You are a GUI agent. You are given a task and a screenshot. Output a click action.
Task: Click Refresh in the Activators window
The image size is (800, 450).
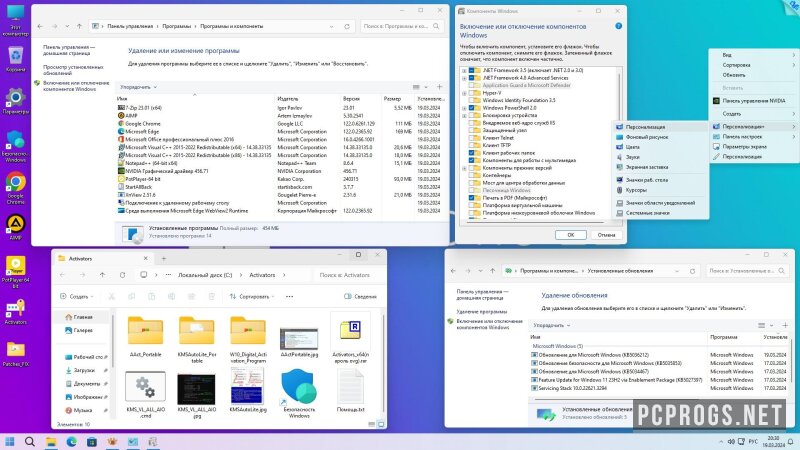(122, 275)
